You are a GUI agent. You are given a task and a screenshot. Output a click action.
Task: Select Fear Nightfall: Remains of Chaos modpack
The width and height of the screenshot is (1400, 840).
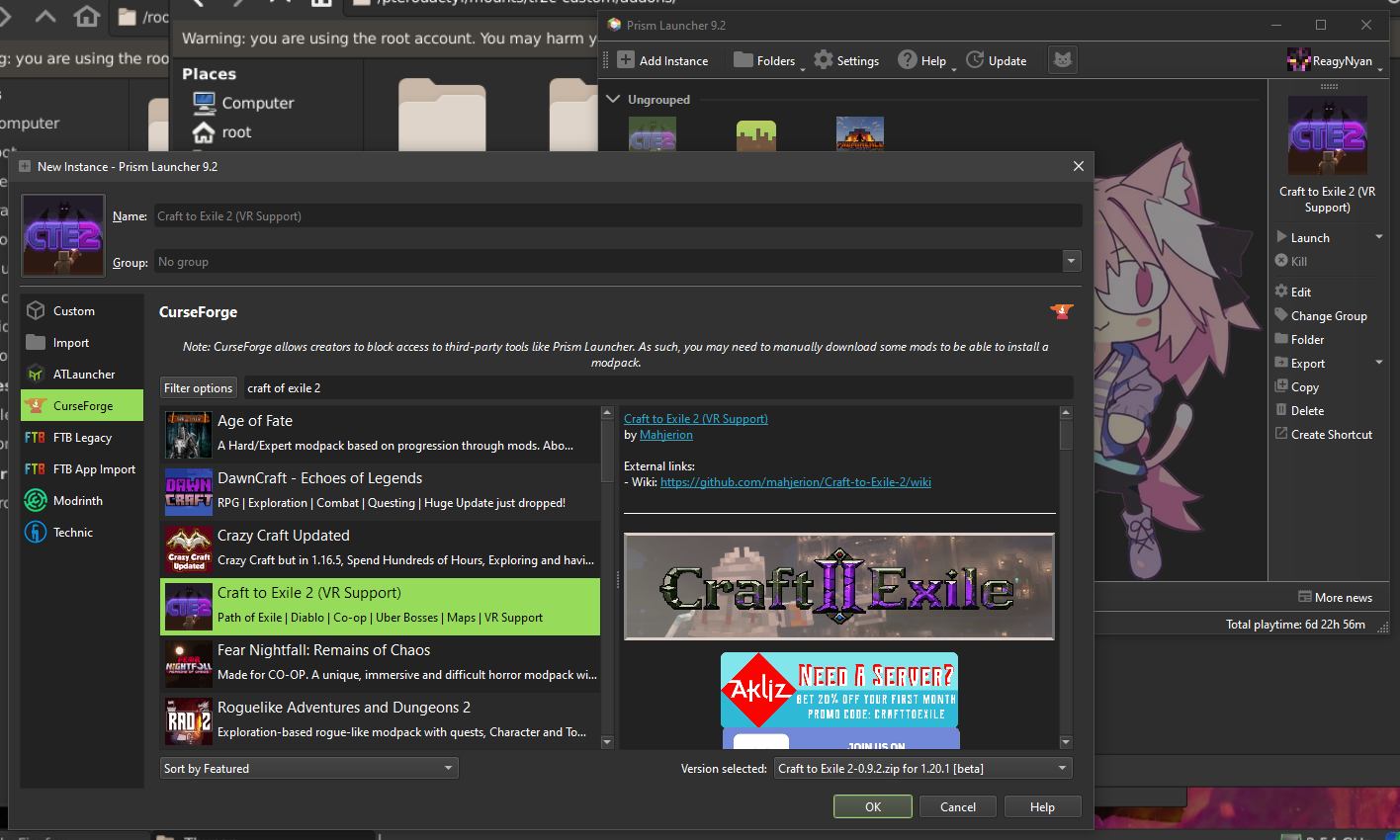(x=380, y=663)
